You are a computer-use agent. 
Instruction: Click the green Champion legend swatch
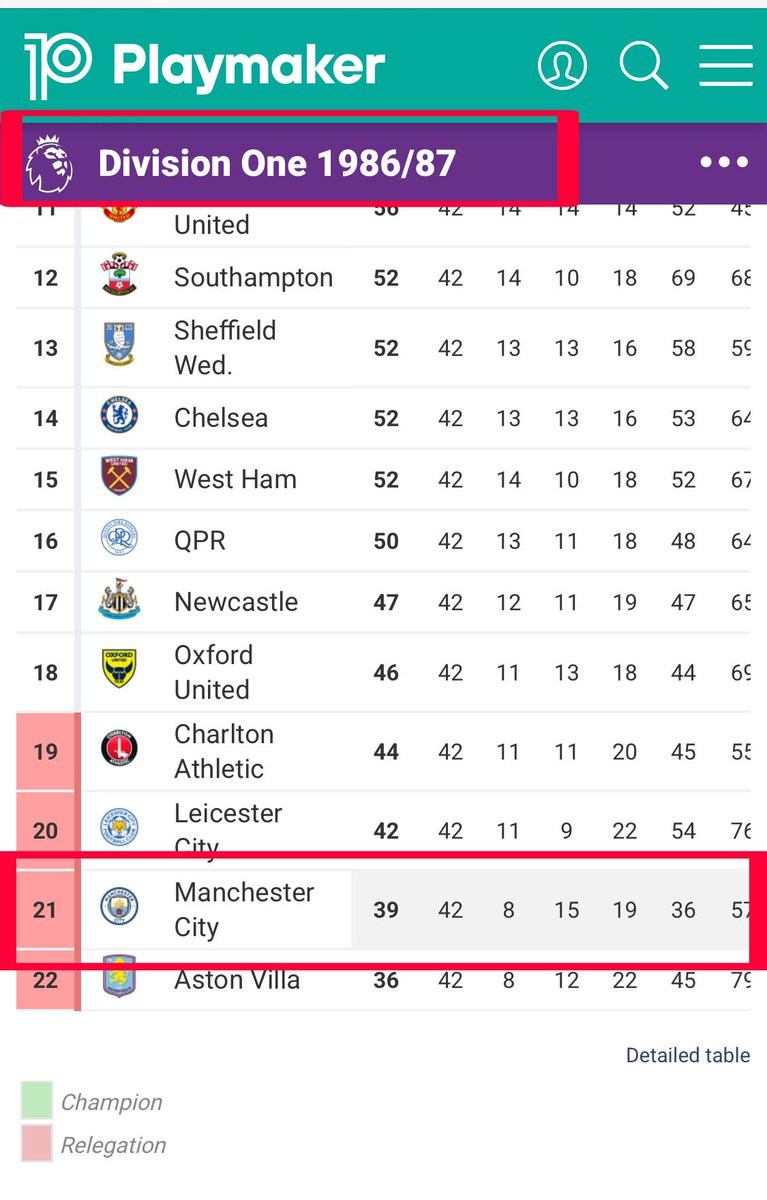click(36, 1101)
